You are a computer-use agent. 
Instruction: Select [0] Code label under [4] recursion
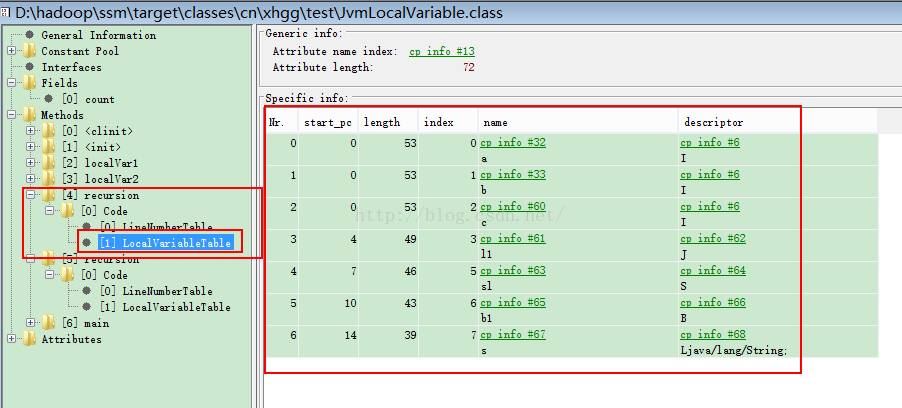tap(104, 211)
